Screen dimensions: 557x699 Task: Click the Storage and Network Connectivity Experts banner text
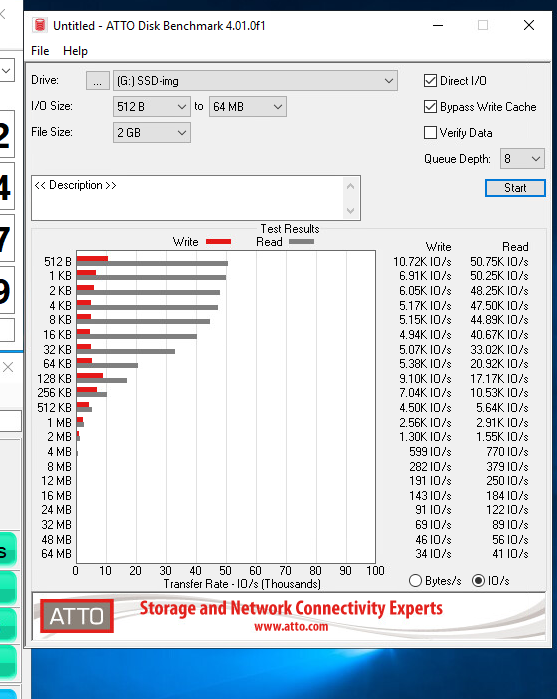click(291, 608)
